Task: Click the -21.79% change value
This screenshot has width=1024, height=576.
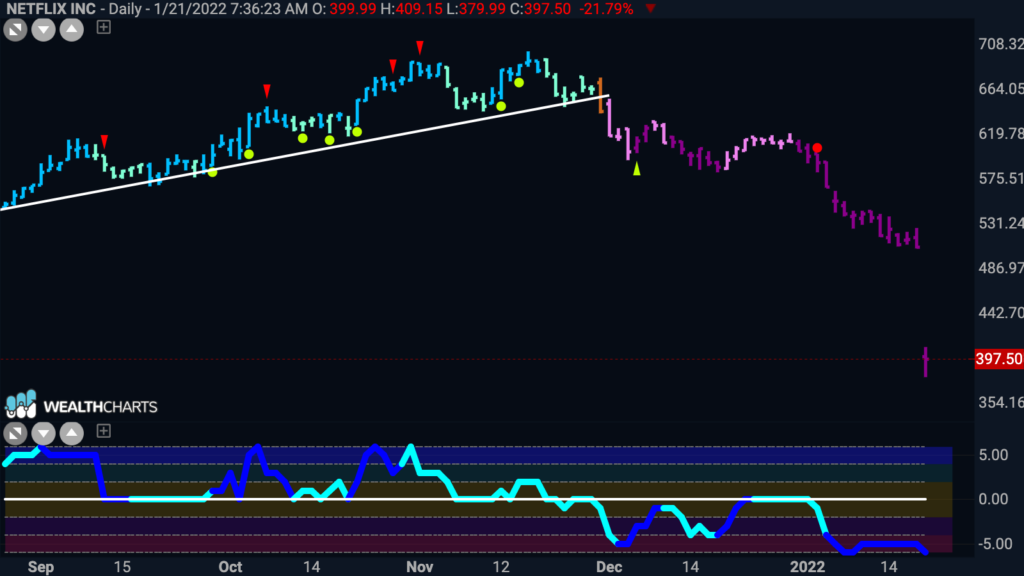Action: pos(606,9)
